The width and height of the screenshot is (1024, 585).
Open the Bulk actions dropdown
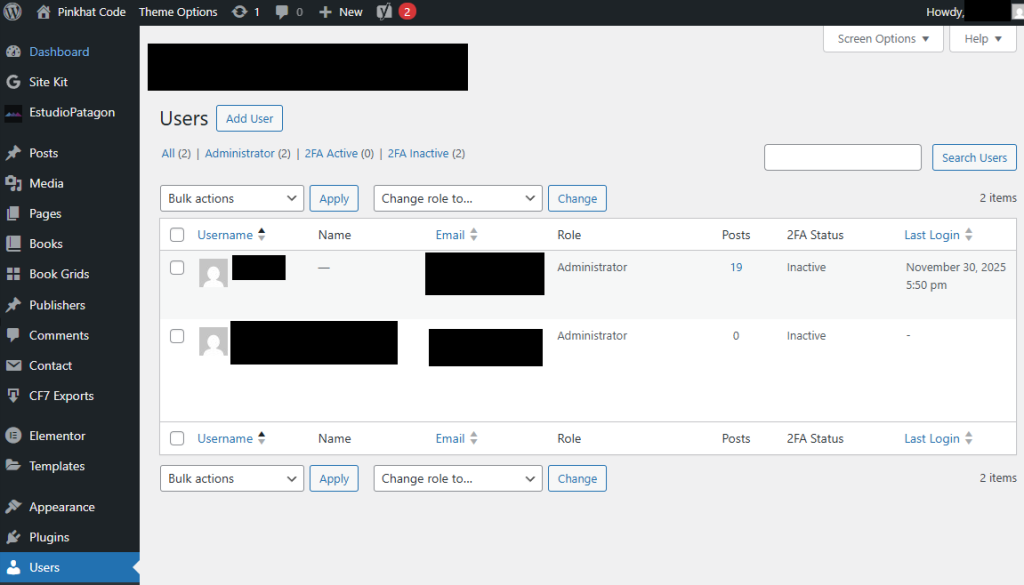tap(231, 198)
